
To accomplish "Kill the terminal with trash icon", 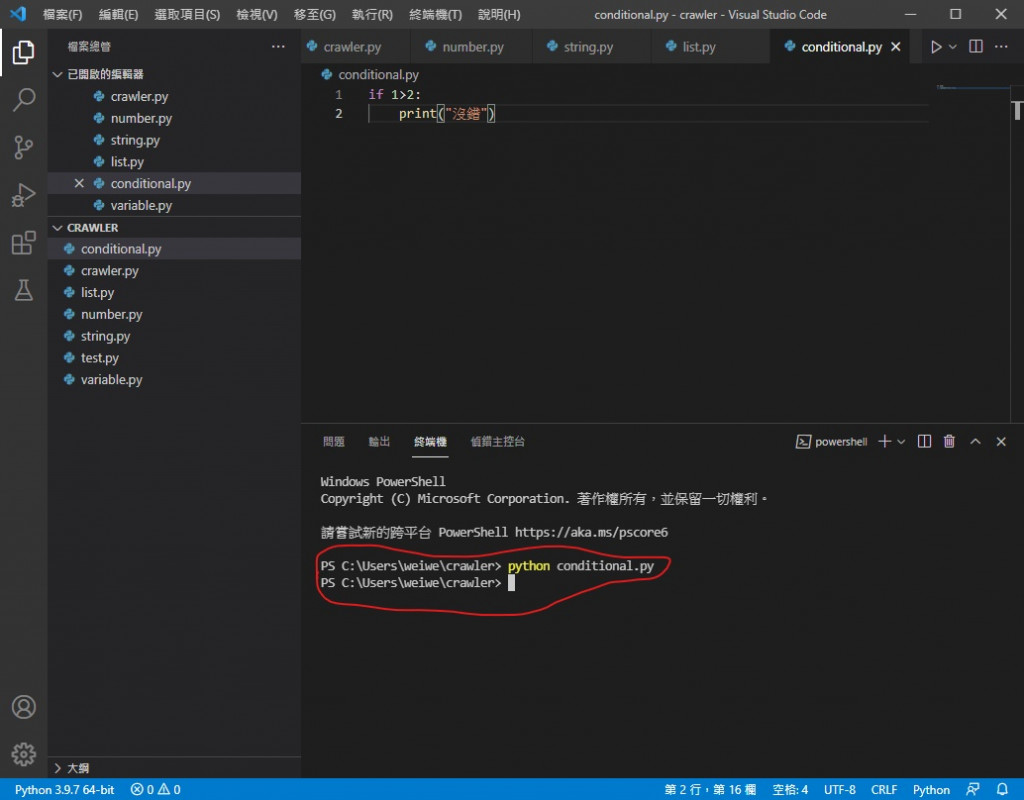I will (950, 442).
